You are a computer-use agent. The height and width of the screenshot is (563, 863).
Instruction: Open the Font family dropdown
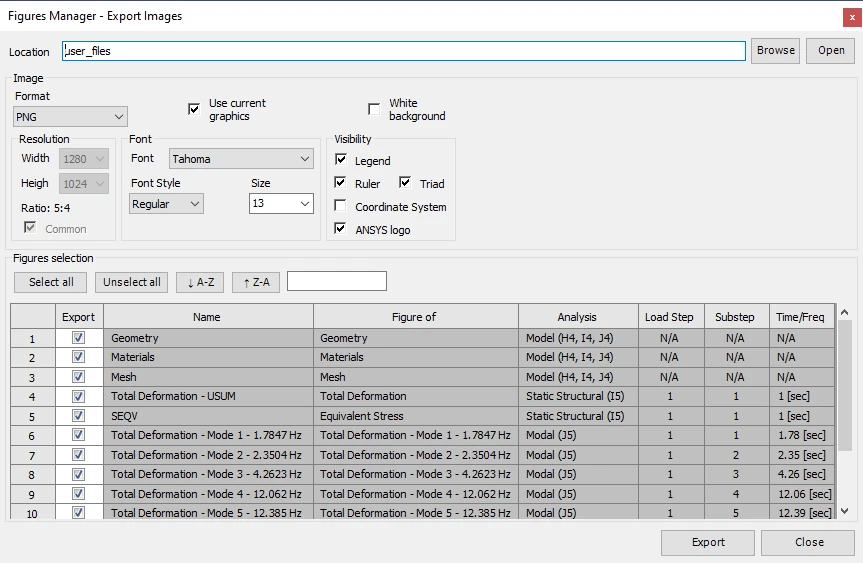click(x=241, y=159)
